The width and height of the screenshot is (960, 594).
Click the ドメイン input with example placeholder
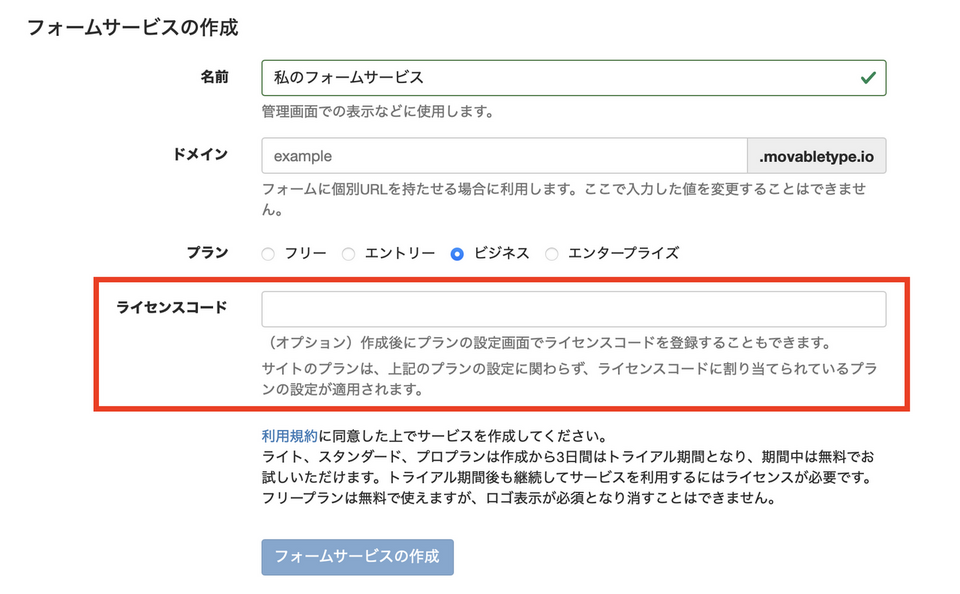click(x=504, y=156)
